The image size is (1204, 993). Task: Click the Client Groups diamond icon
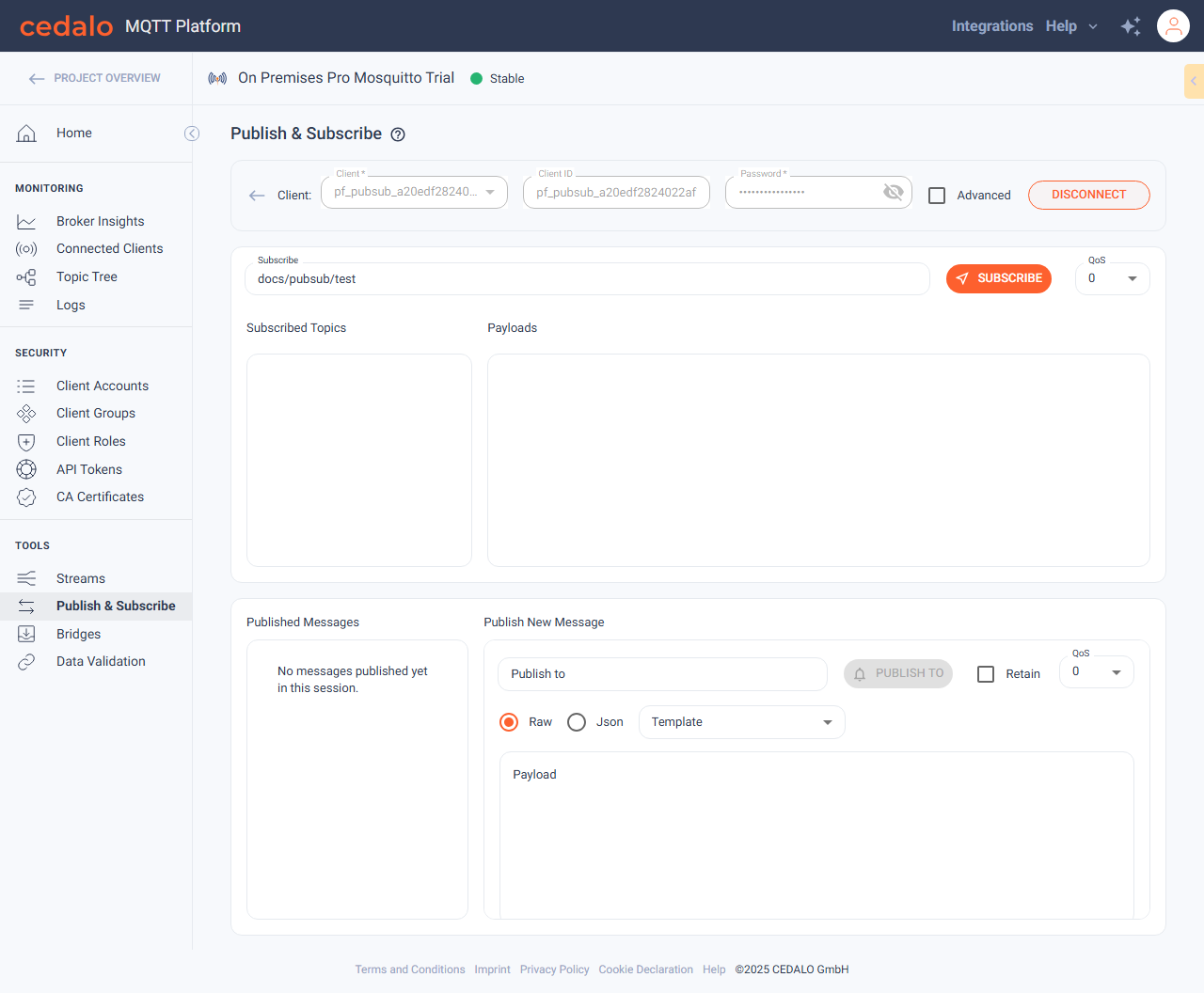26,414
